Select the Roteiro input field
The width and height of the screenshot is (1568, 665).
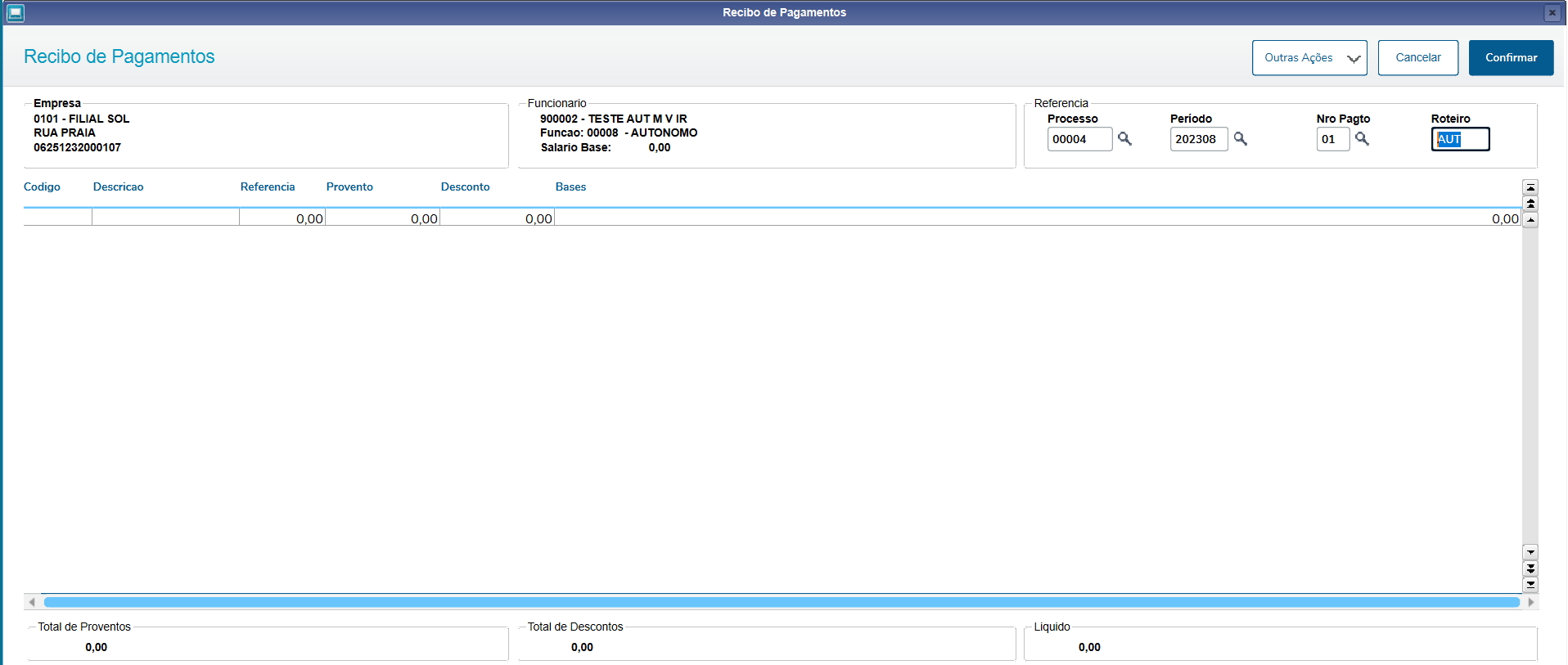(1460, 139)
